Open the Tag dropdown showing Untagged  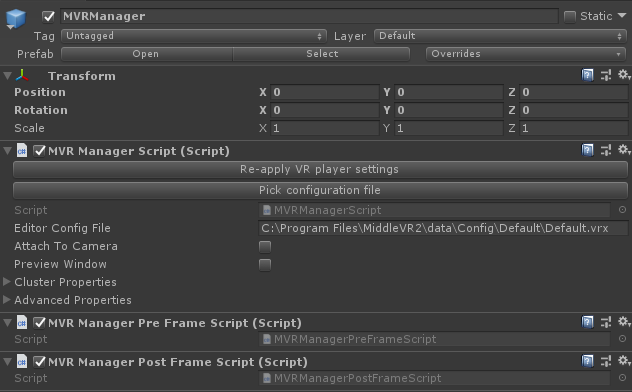pos(194,36)
